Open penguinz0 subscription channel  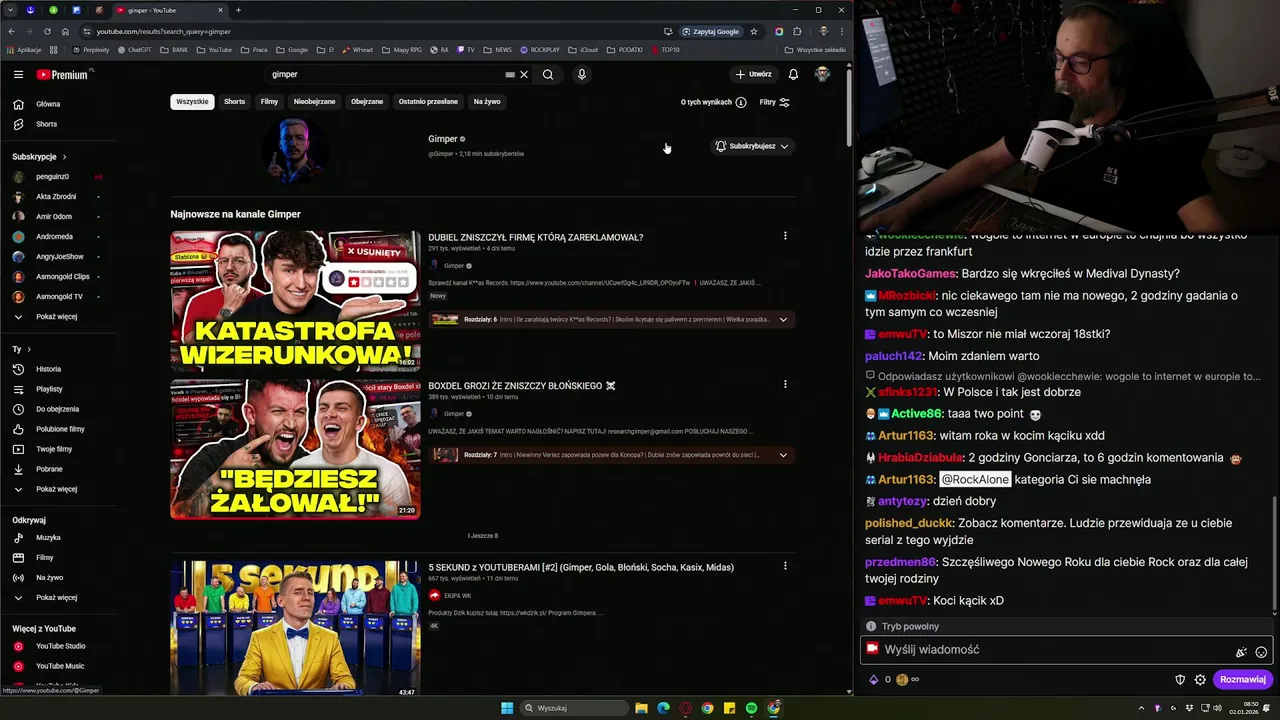click(52, 176)
